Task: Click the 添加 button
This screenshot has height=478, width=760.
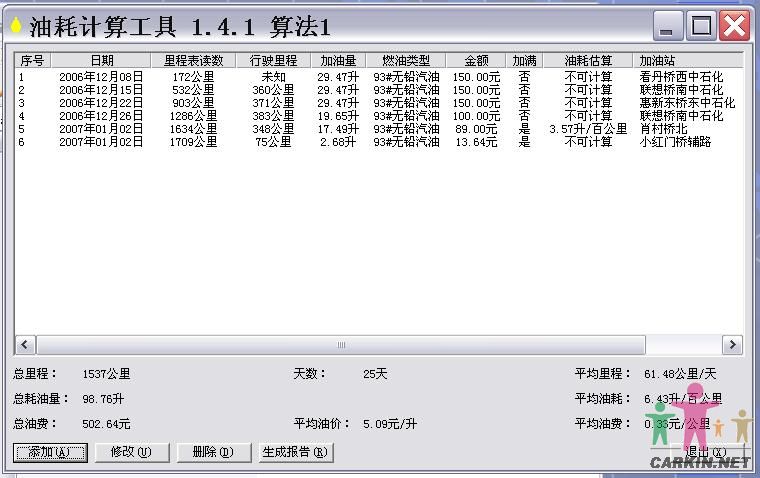Action: 49,452
